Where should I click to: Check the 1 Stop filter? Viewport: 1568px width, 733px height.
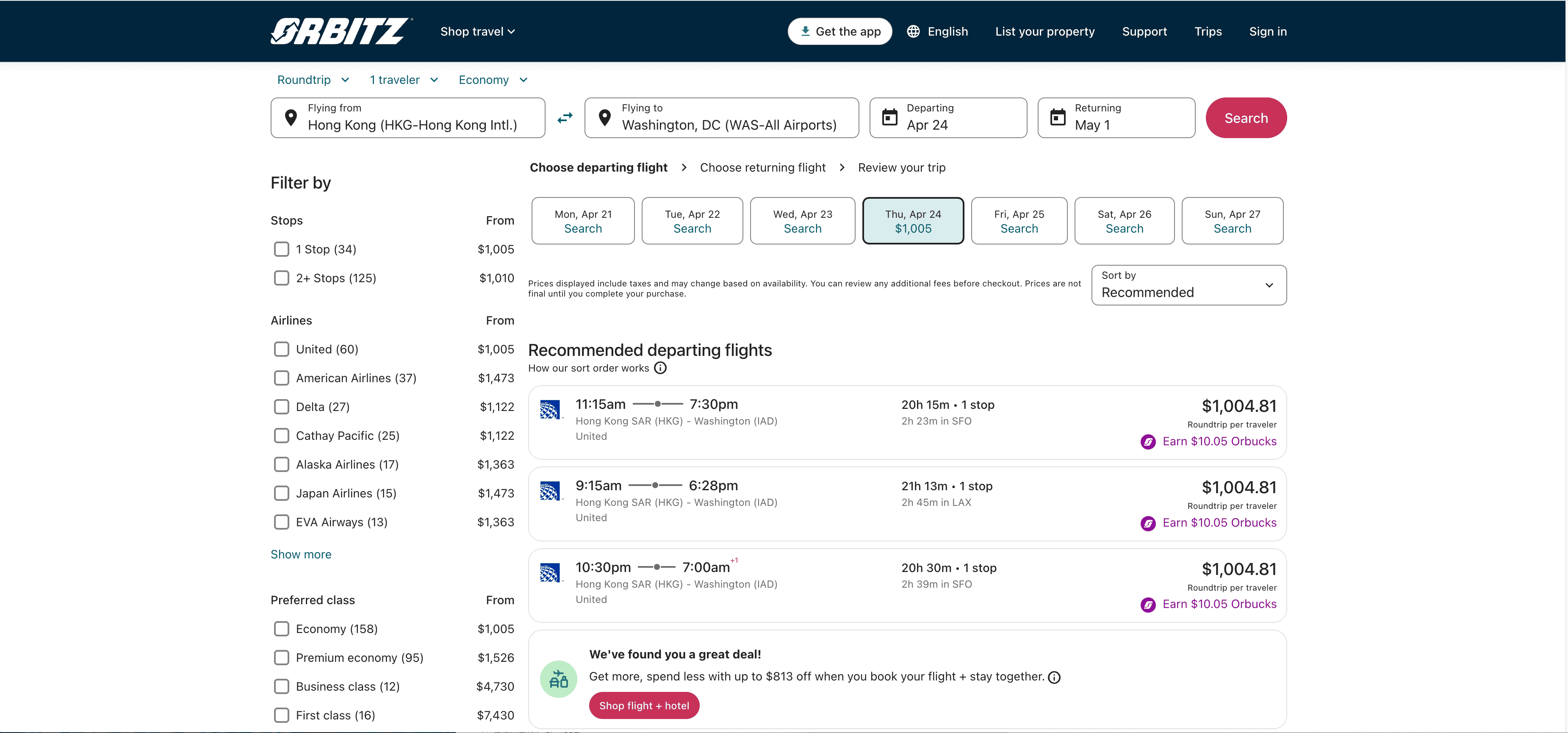[281, 249]
